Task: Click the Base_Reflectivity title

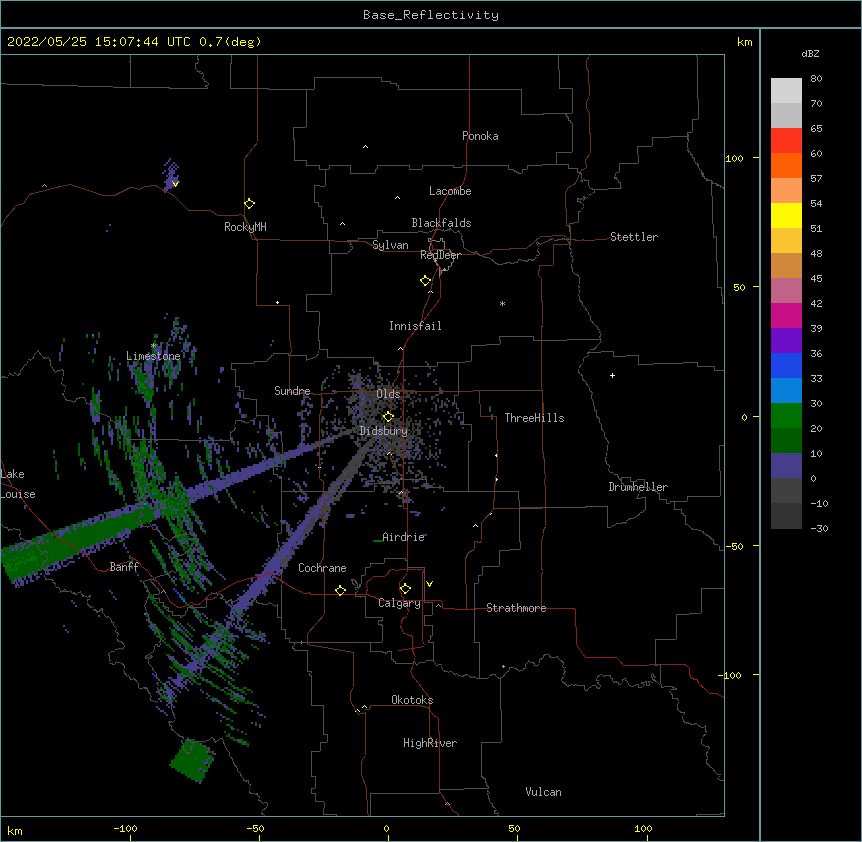Action: click(431, 15)
